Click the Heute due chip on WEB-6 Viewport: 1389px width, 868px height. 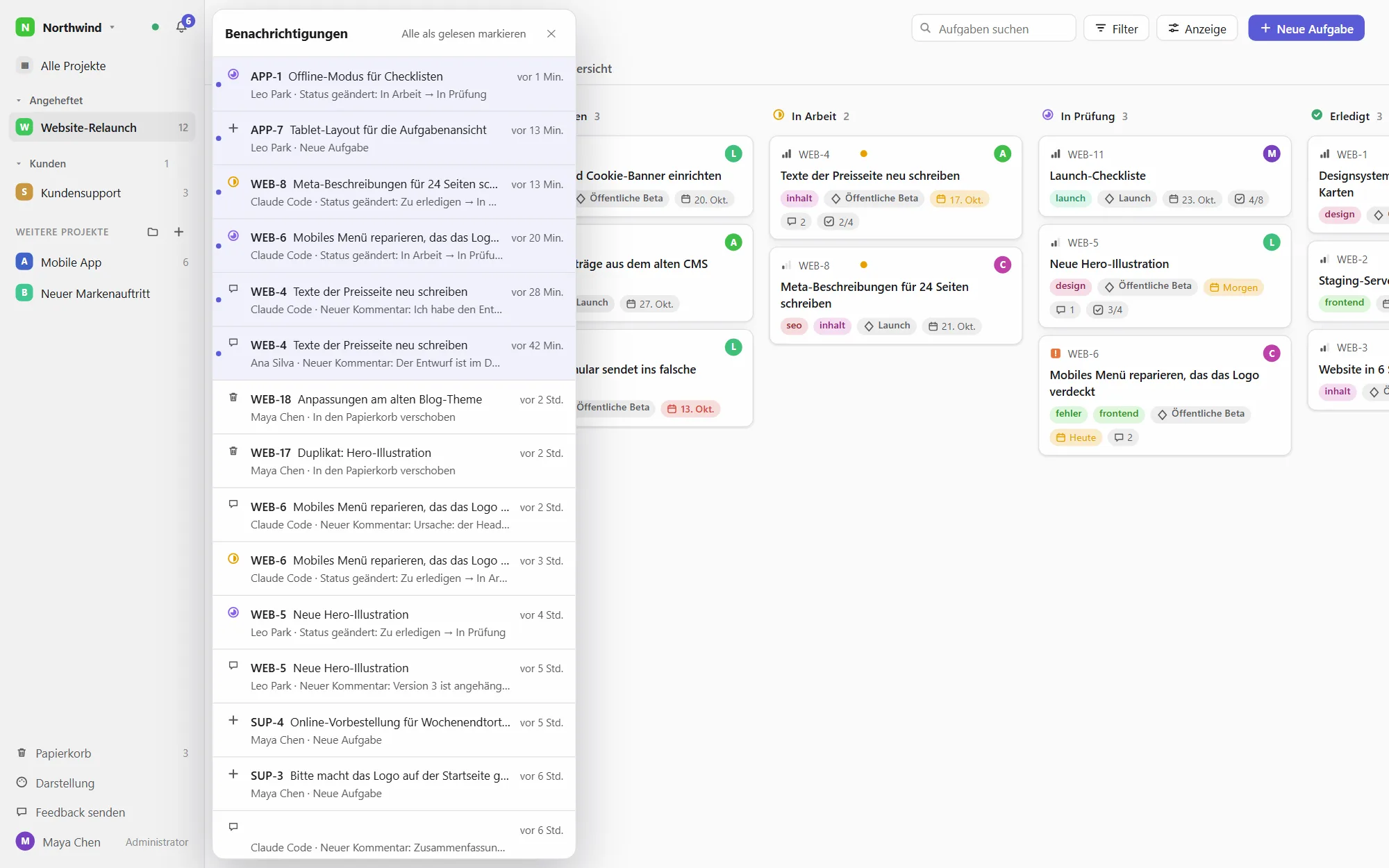pyautogui.click(x=1076, y=437)
